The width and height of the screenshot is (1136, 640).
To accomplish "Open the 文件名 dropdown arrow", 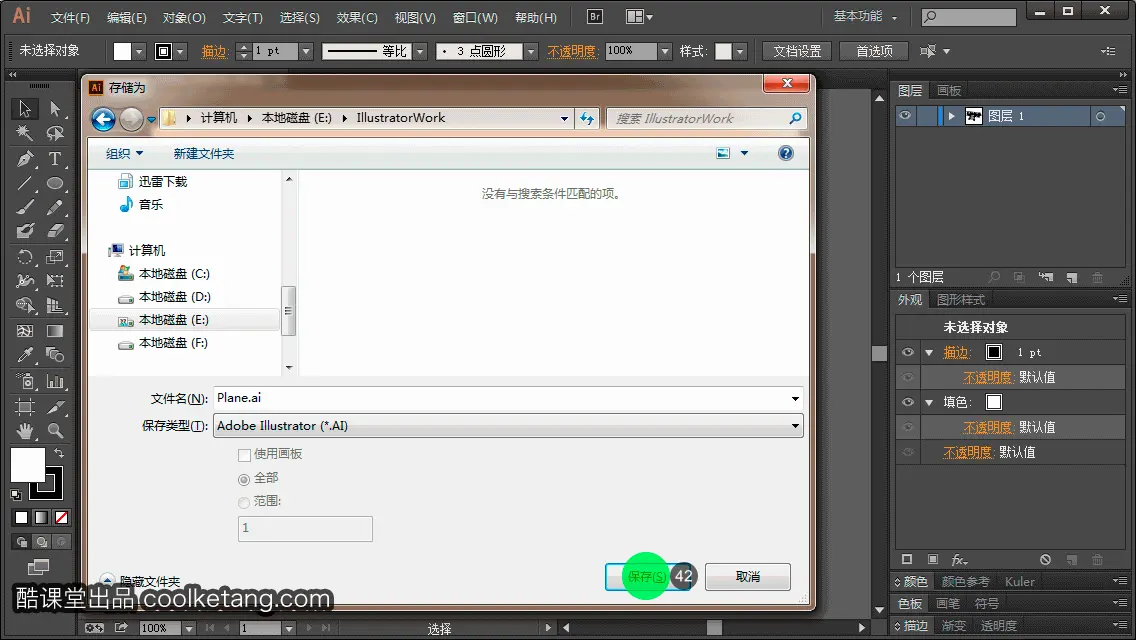I will point(795,399).
